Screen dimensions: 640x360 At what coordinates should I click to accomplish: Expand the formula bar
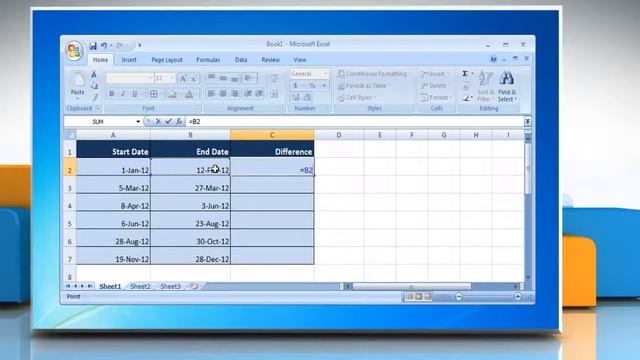tap(527, 121)
